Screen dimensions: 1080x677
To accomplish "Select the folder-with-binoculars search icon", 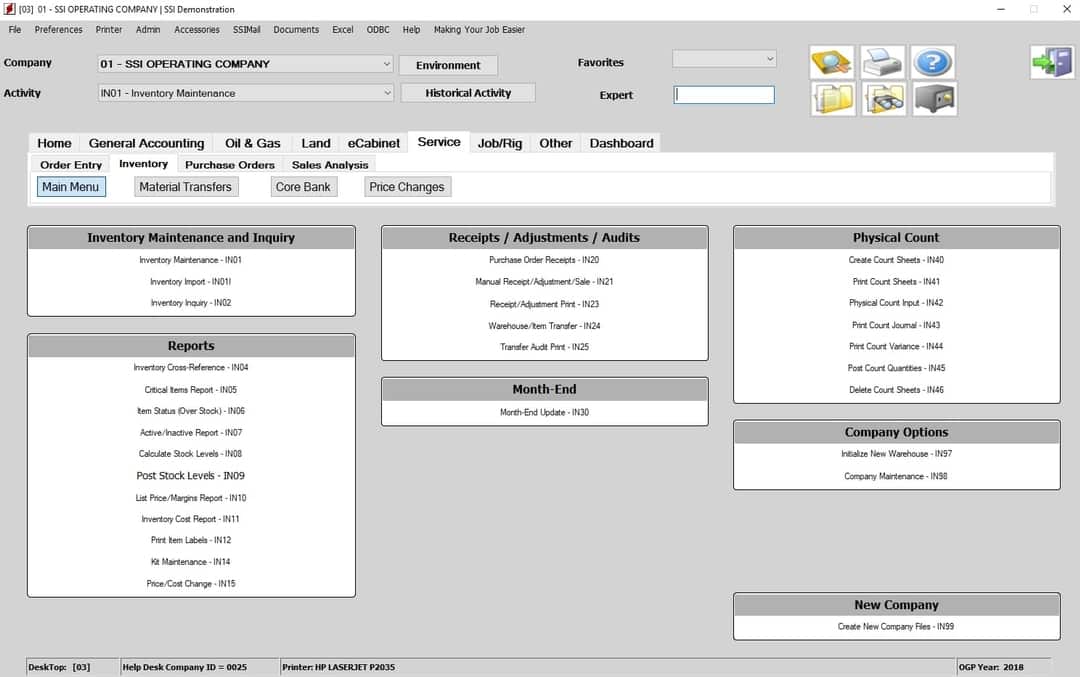I will (883, 99).
